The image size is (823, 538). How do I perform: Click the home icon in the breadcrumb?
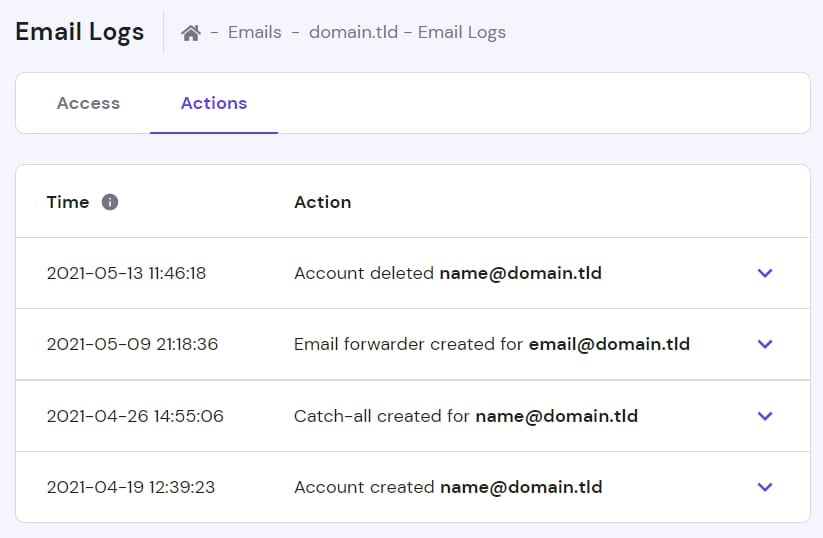pos(191,33)
